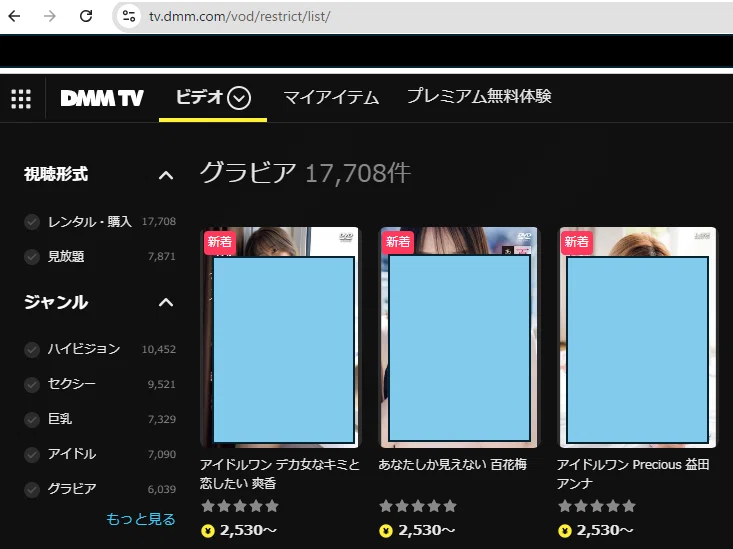
Task: Click count 6,039 next to グラビア filter
Action: tap(162, 490)
